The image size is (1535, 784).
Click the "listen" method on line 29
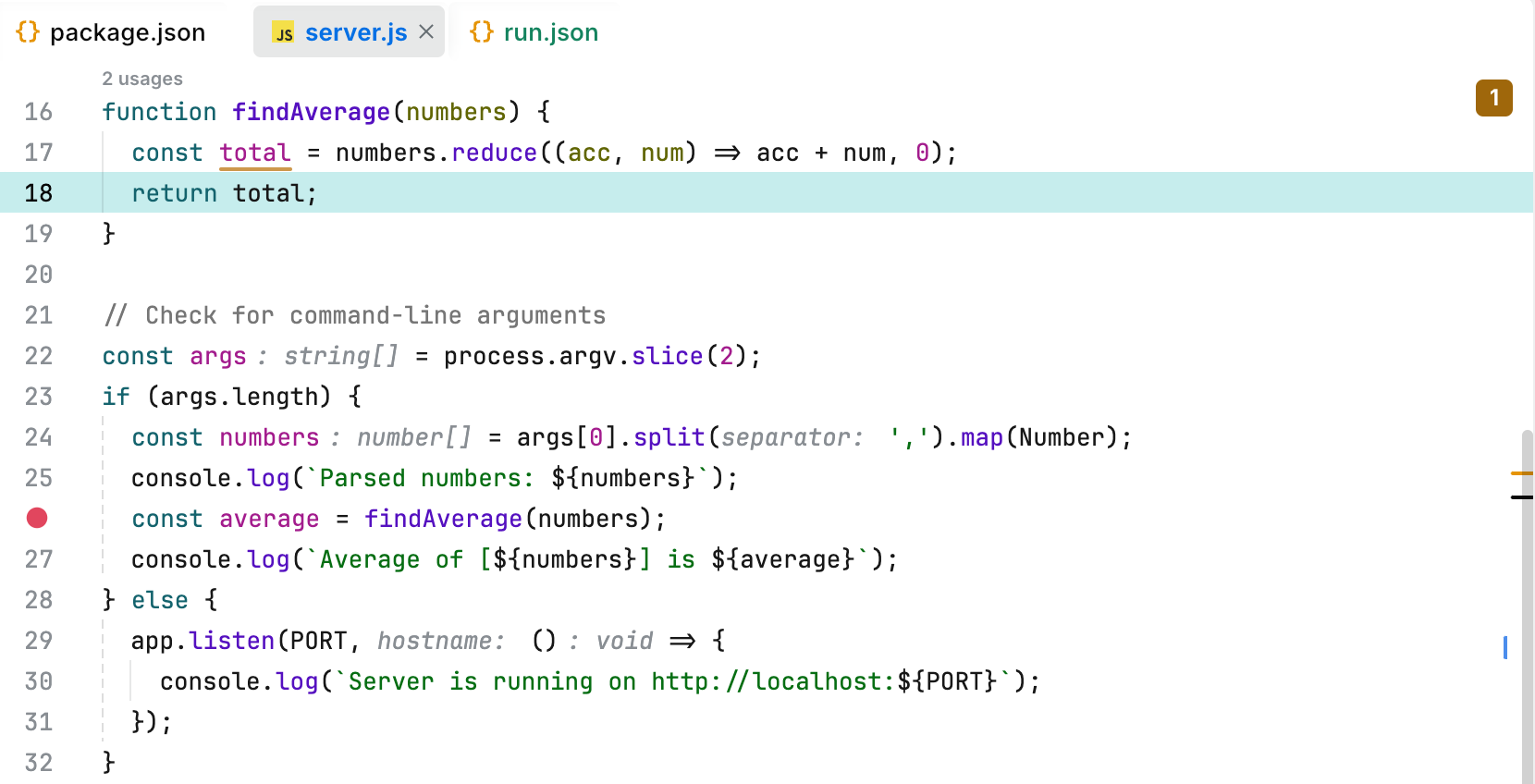232,641
